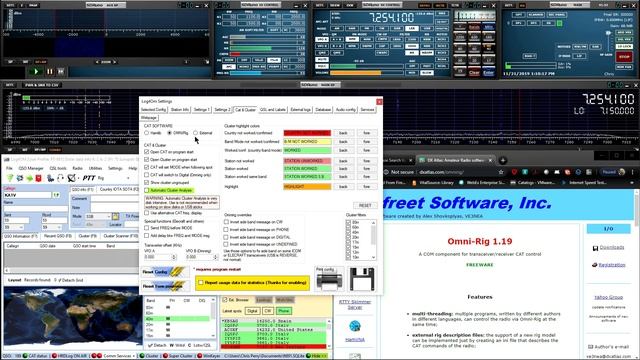
Task: Open the Utilities menu in Log4OM
Action: [95, 168]
